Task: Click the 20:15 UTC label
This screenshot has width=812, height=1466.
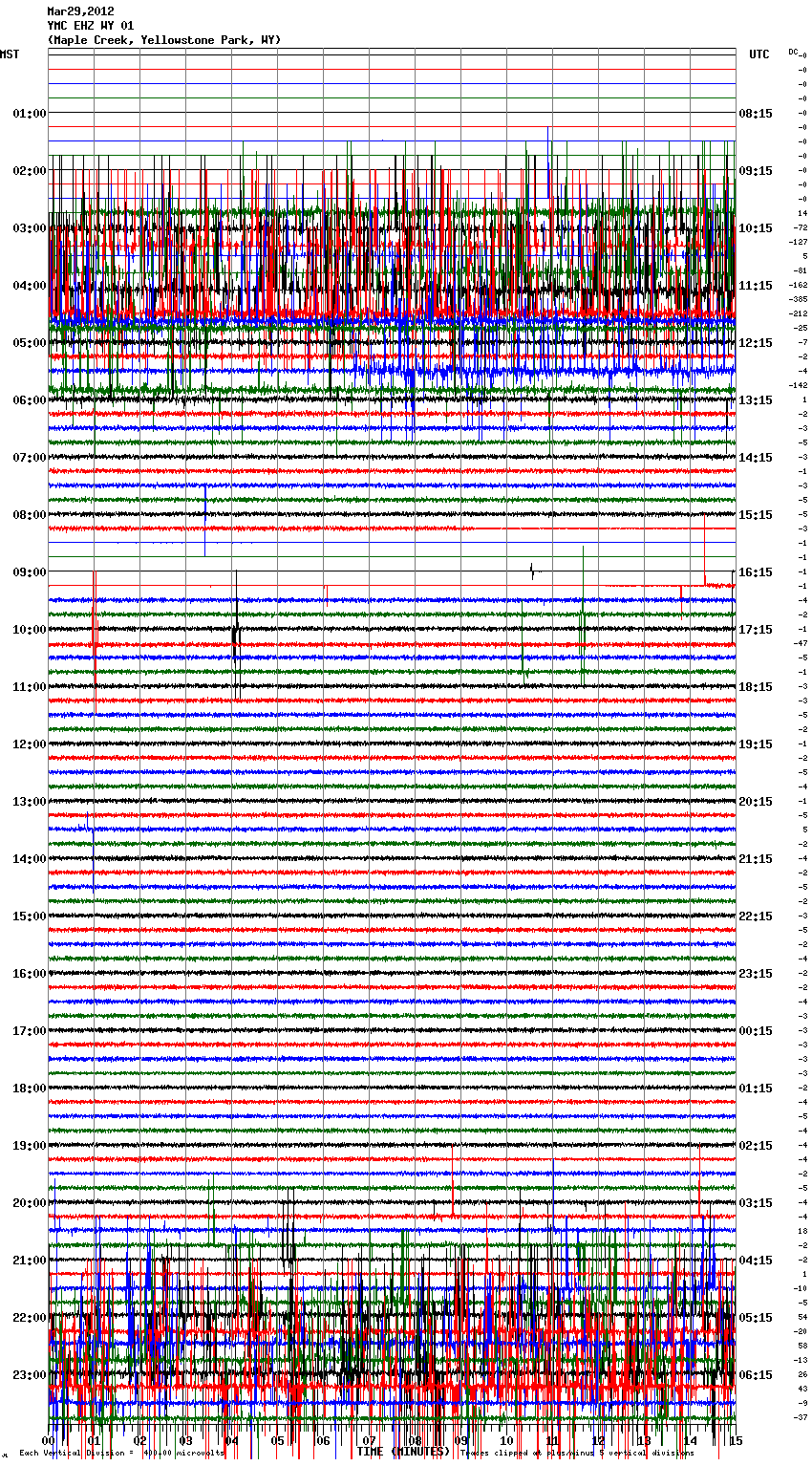Action: 756,802
